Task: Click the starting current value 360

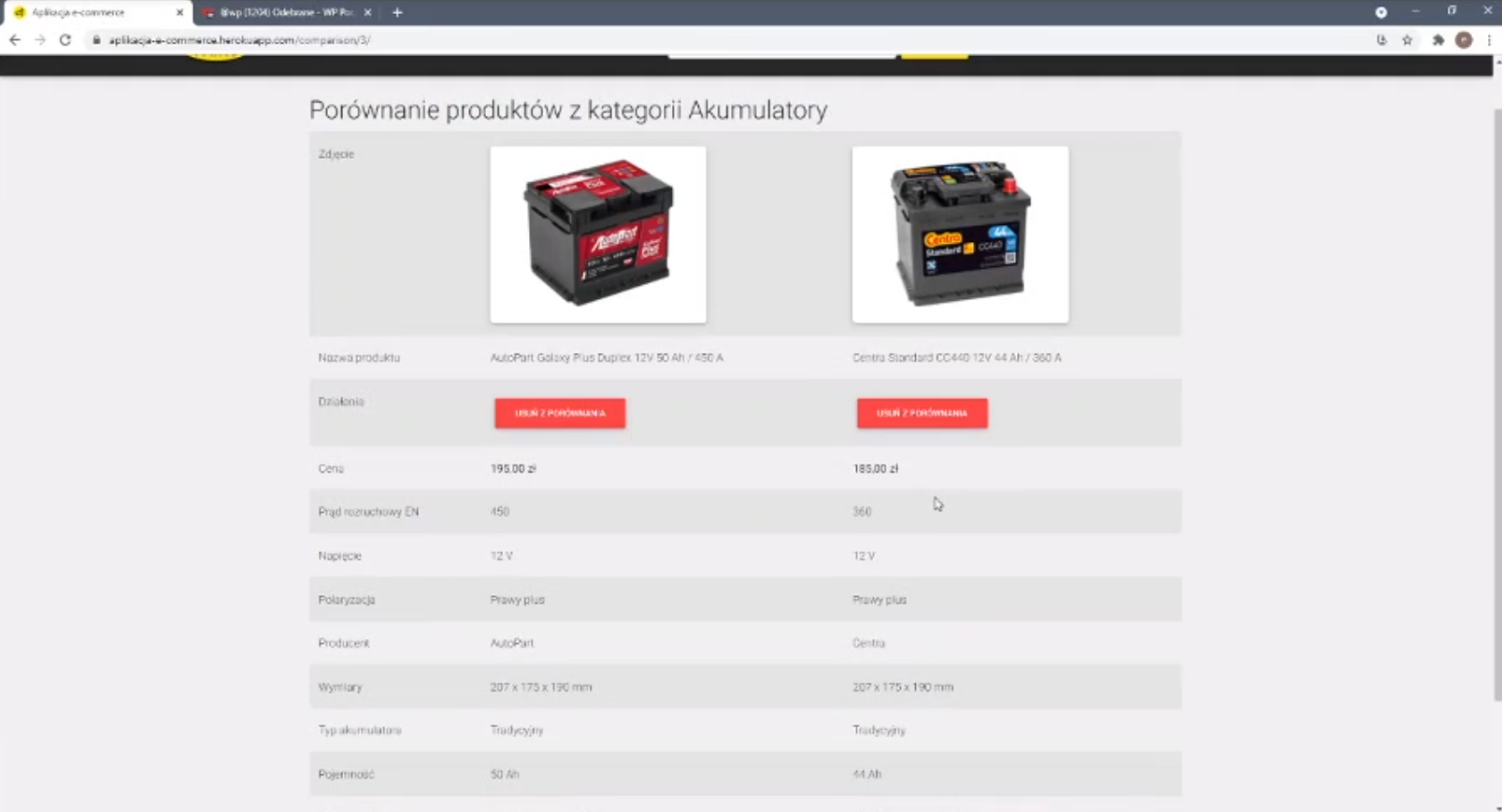Action: (x=862, y=512)
